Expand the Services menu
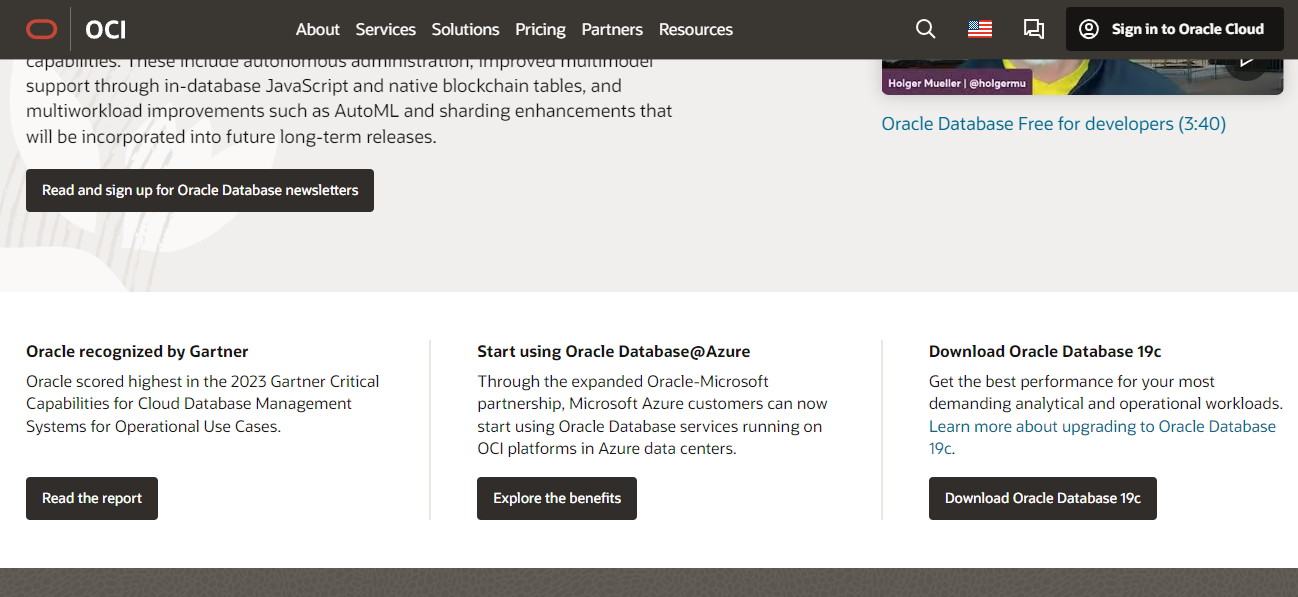 [x=385, y=29]
